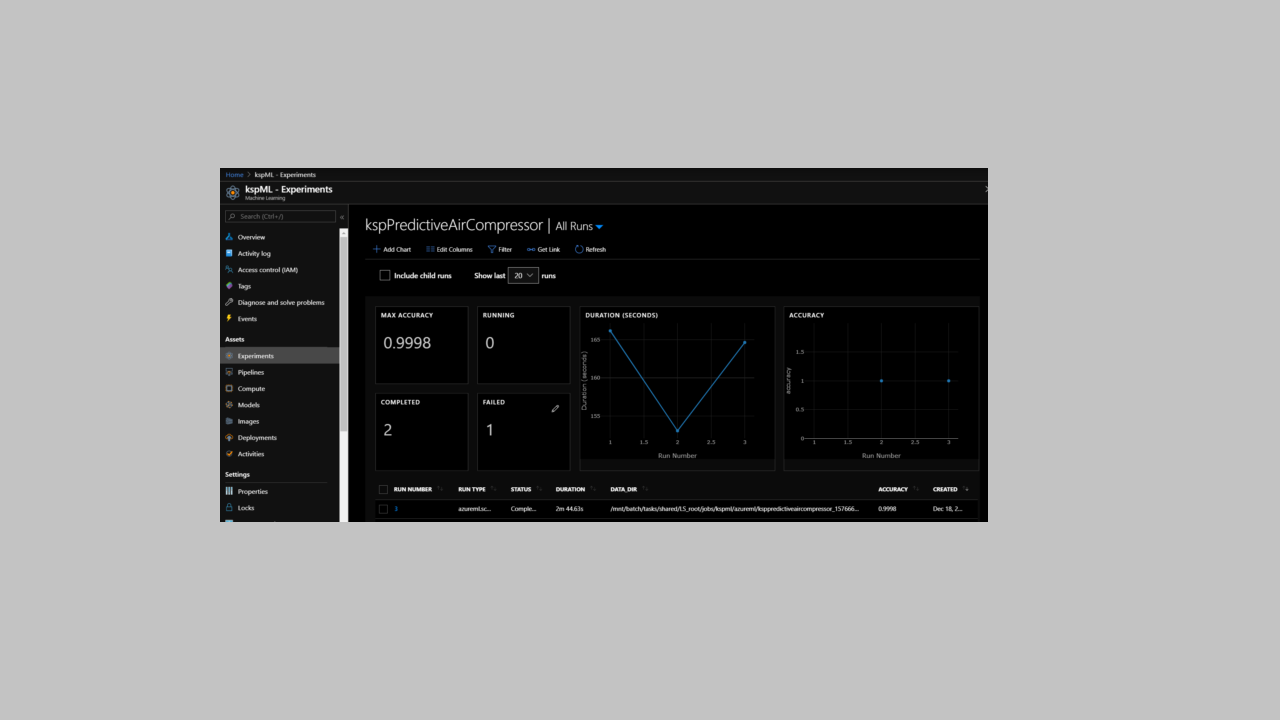
Task: Click the funnel Filter icon
Action: [491, 249]
